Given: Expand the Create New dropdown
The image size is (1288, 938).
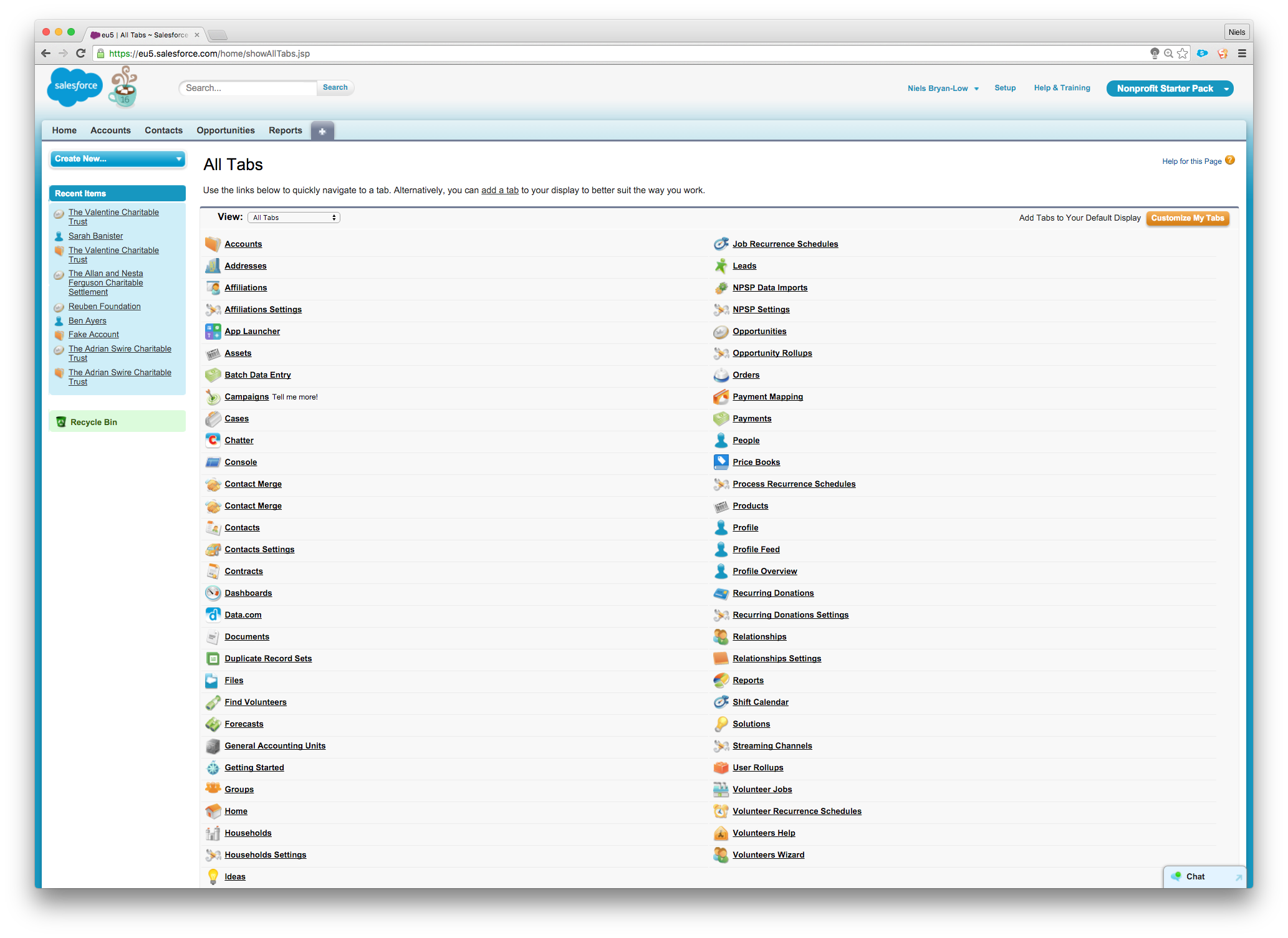Looking at the screenshot, I should pos(117,159).
